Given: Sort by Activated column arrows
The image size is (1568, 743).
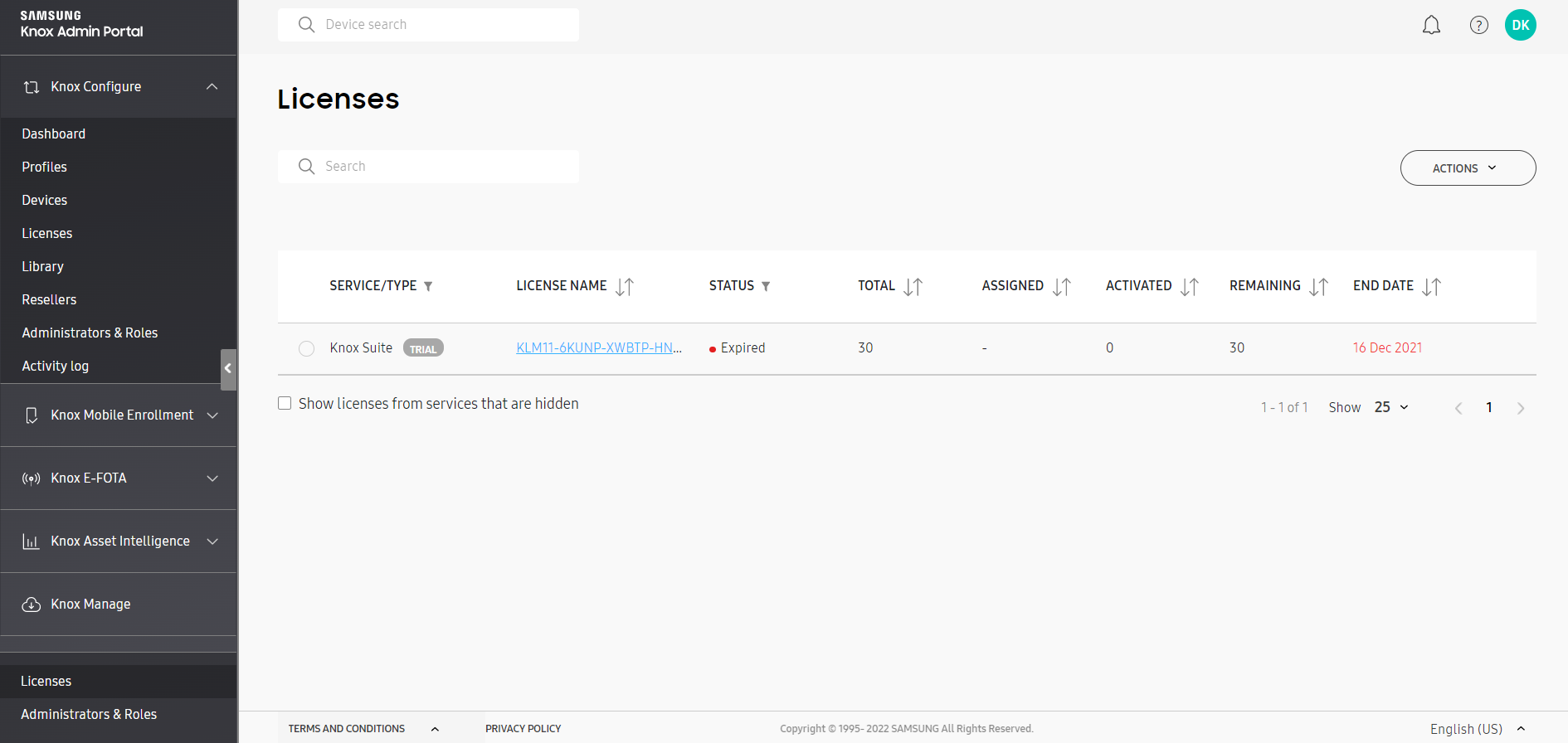Looking at the screenshot, I should 1190,287.
